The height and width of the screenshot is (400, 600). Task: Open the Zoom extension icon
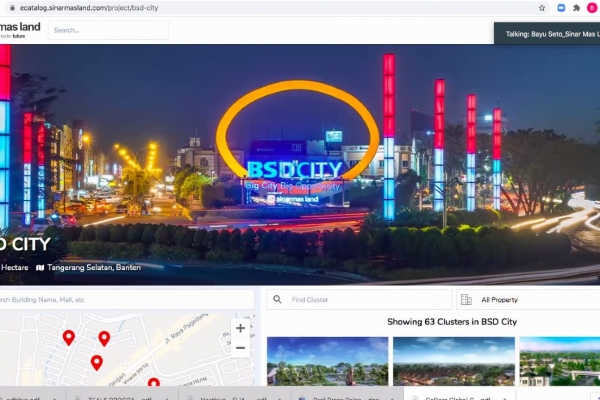click(x=560, y=8)
